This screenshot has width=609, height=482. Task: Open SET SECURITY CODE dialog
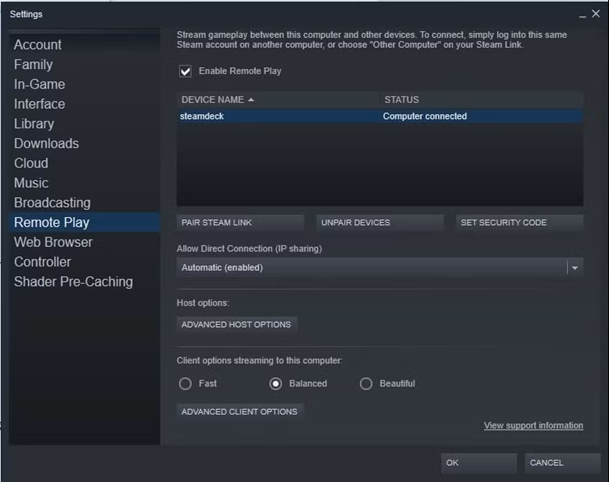click(x=519, y=223)
